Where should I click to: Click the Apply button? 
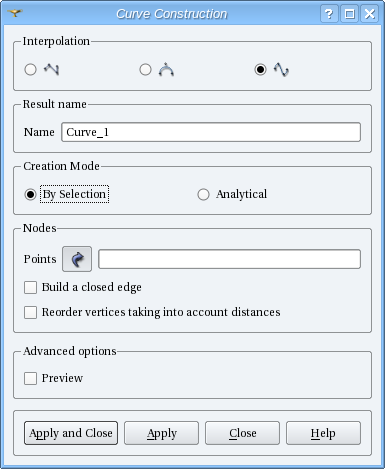click(x=162, y=433)
